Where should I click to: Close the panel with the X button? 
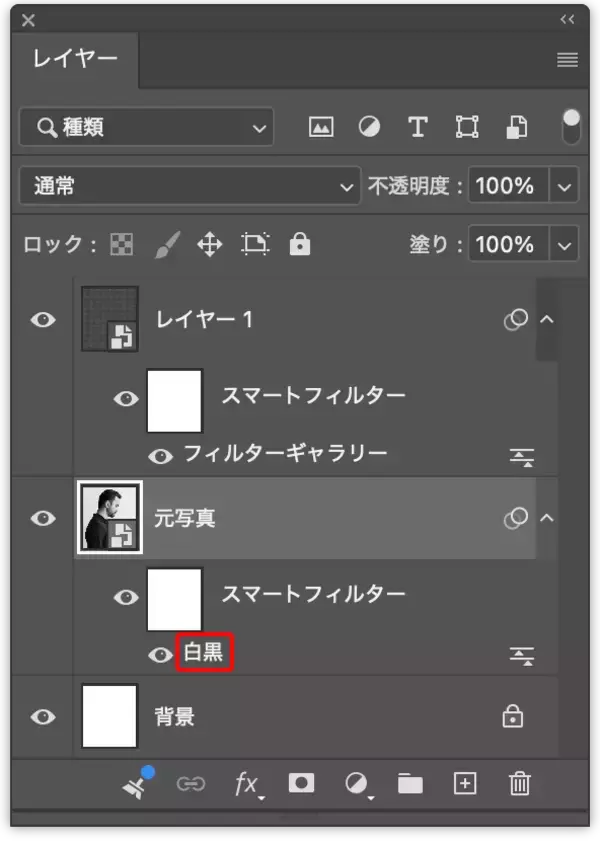tap(28, 20)
